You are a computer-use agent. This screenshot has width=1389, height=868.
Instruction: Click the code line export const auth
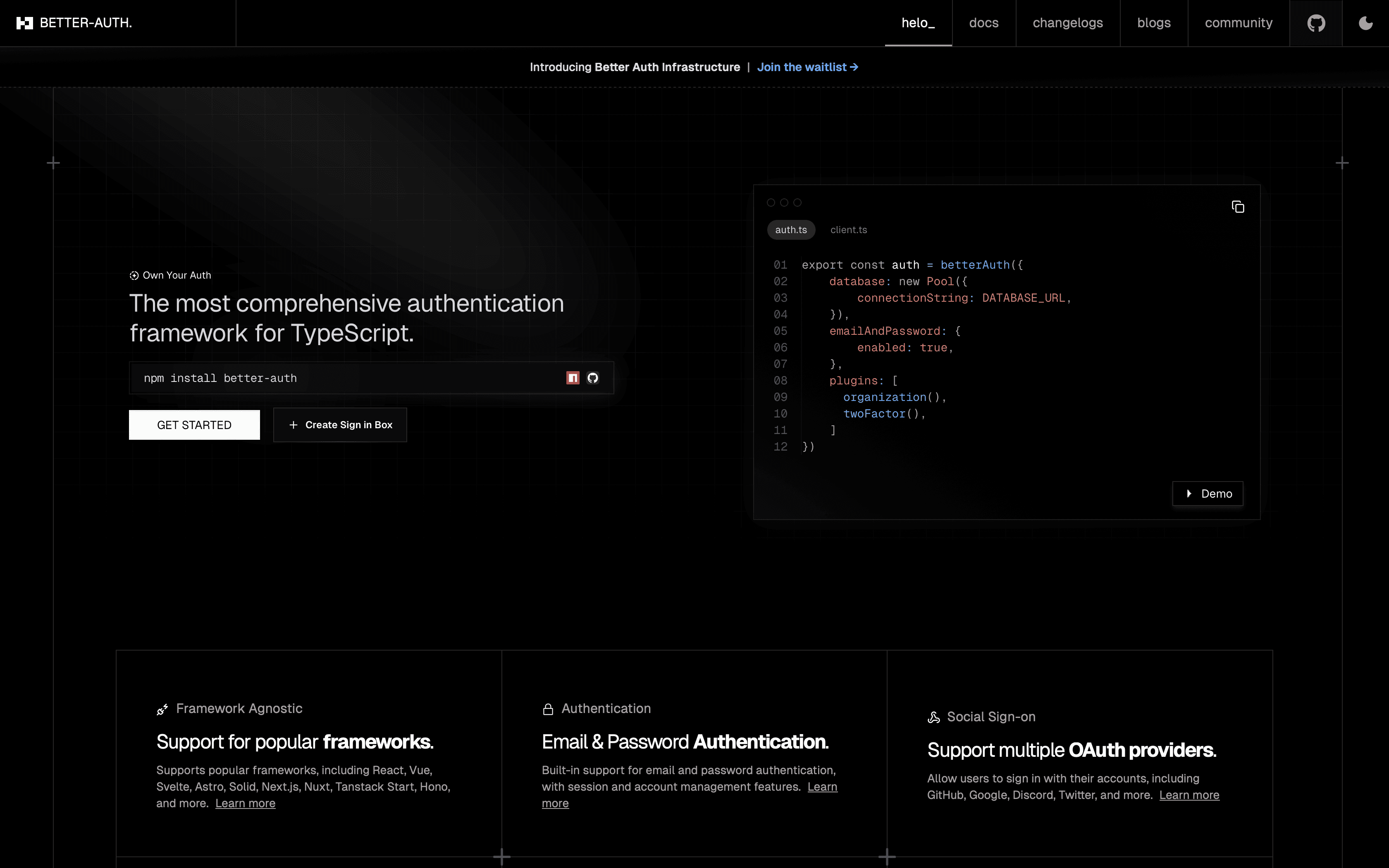[x=913, y=265]
